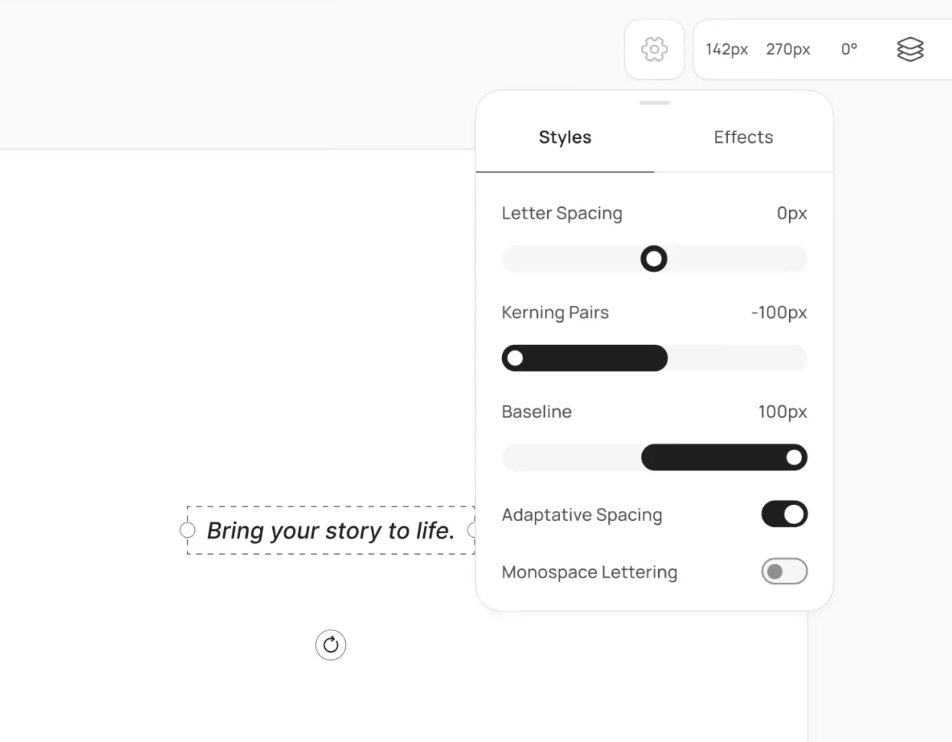Image resolution: width=952 pixels, height=742 pixels.
Task: Open the settings gear icon
Action: (654, 49)
